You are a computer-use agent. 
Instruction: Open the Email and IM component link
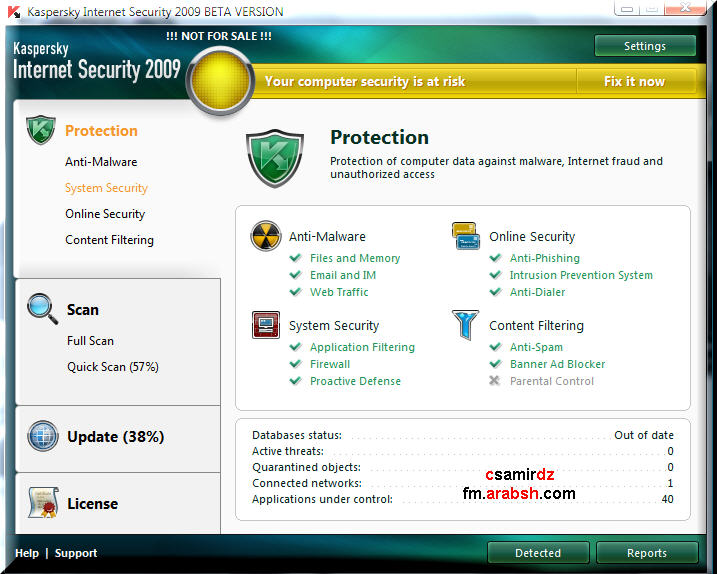343,275
